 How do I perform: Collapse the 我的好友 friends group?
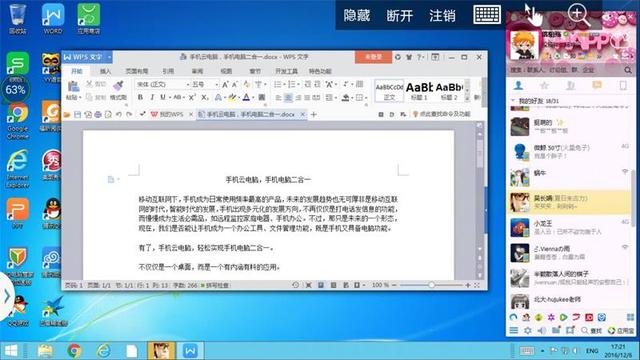pyautogui.click(x=513, y=100)
